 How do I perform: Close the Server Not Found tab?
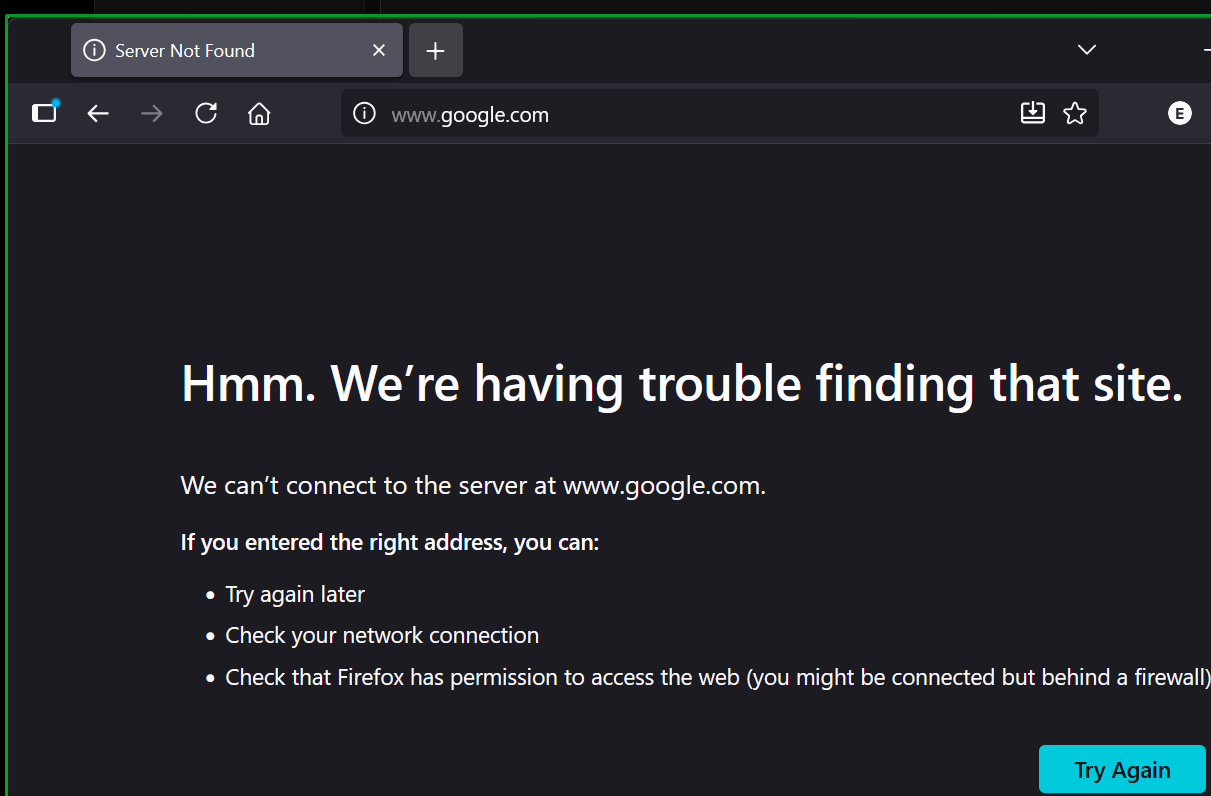[379, 50]
